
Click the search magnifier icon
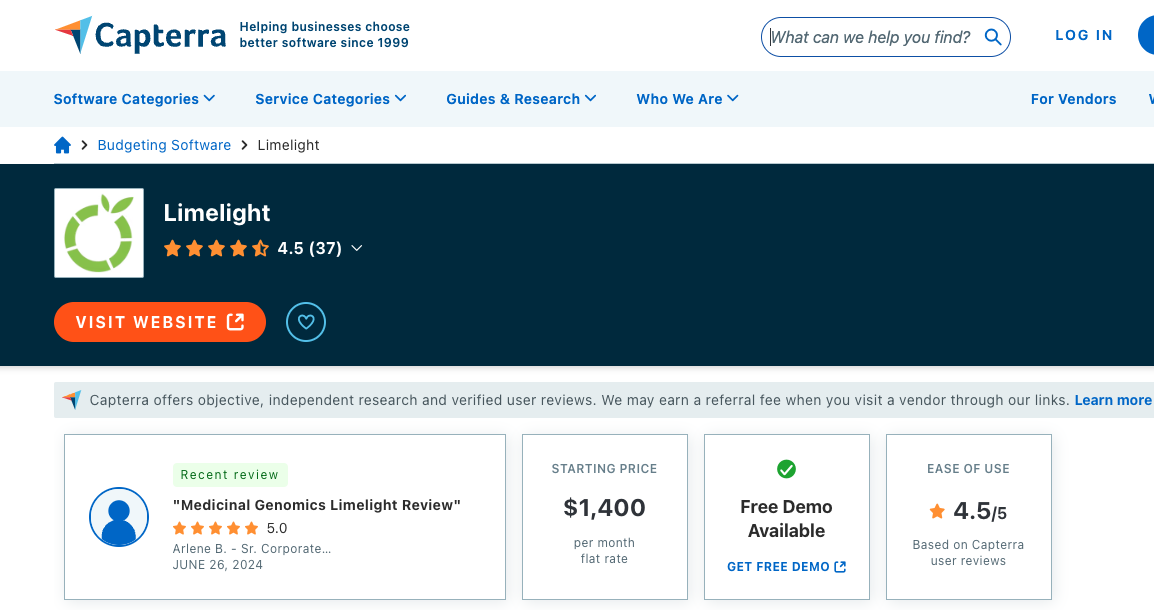[x=993, y=36]
